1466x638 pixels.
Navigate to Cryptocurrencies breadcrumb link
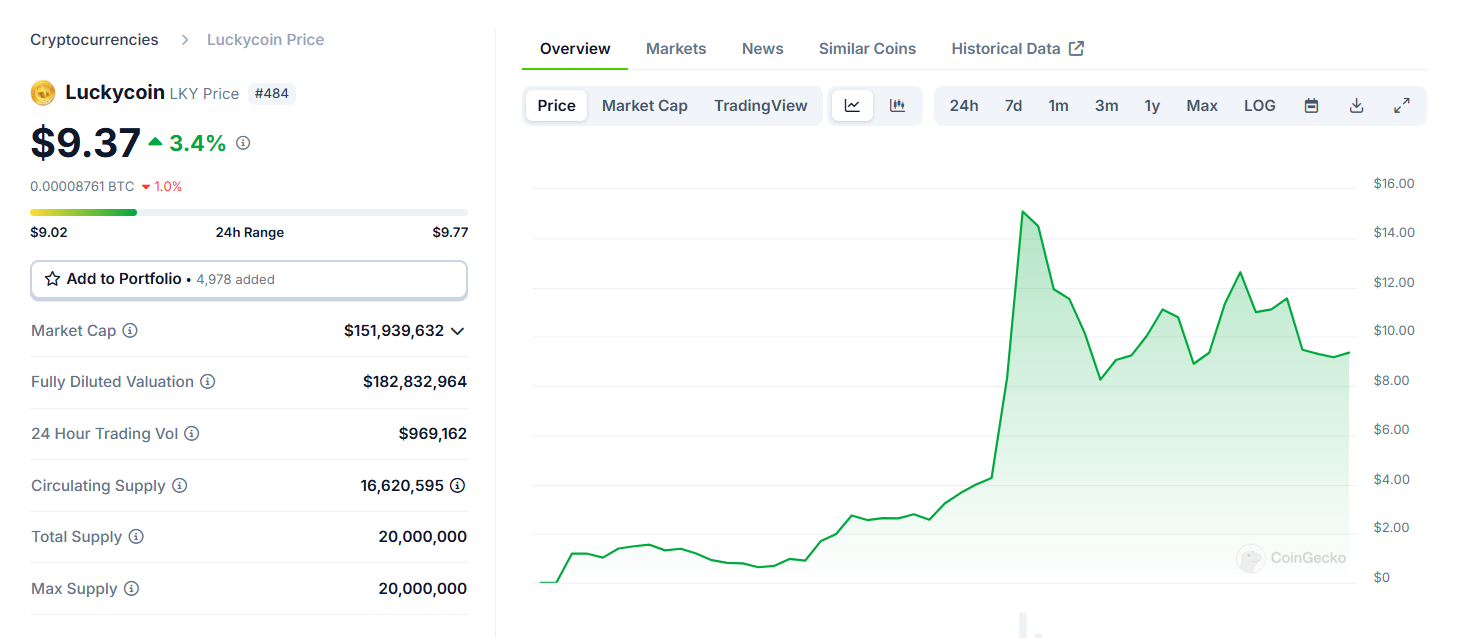94,39
